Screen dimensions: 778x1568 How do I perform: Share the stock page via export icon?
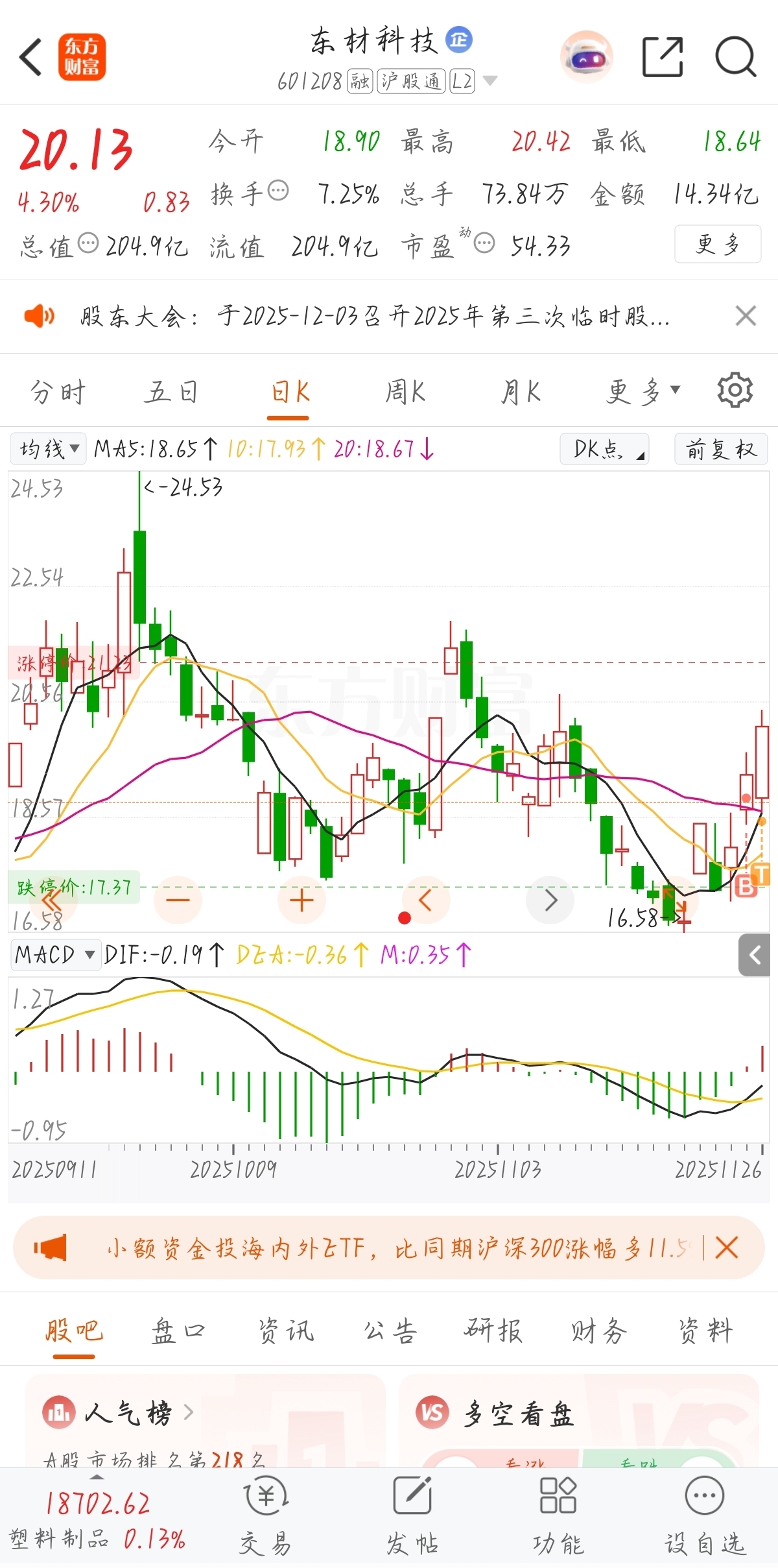[x=663, y=57]
